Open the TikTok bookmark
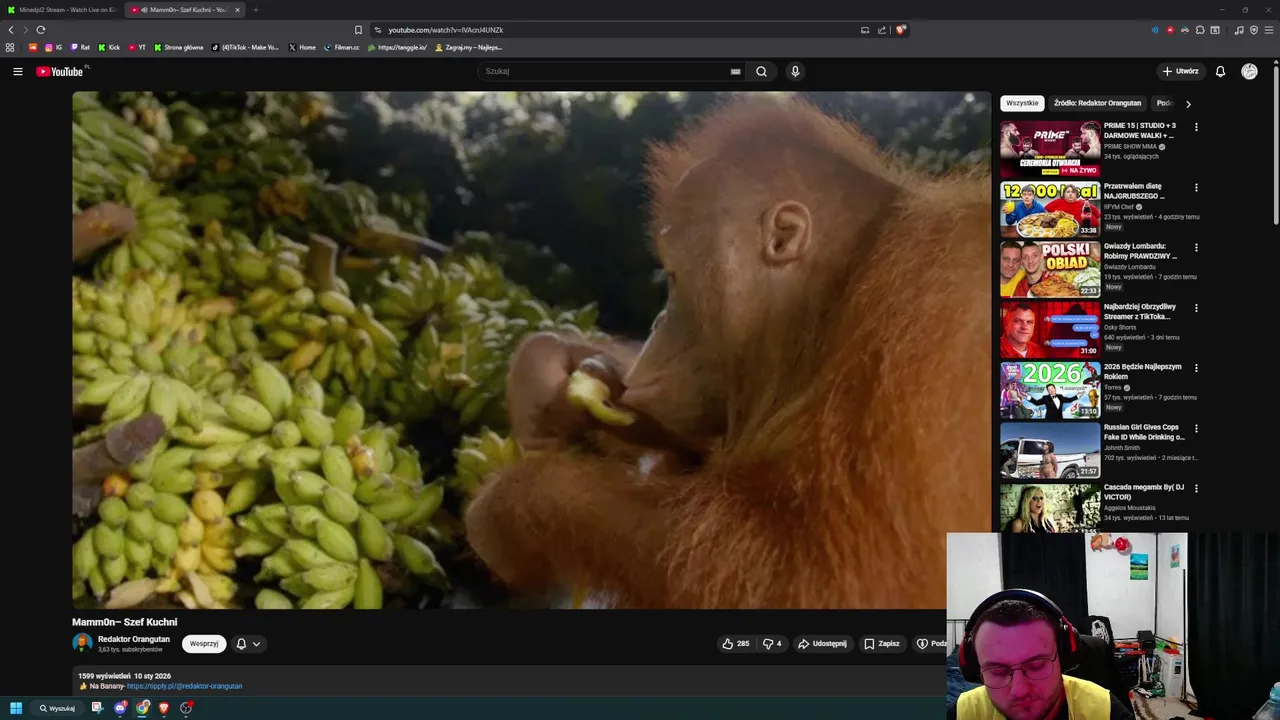The height and width of the screenshot is (720, 1280). (x=245, y=47)
